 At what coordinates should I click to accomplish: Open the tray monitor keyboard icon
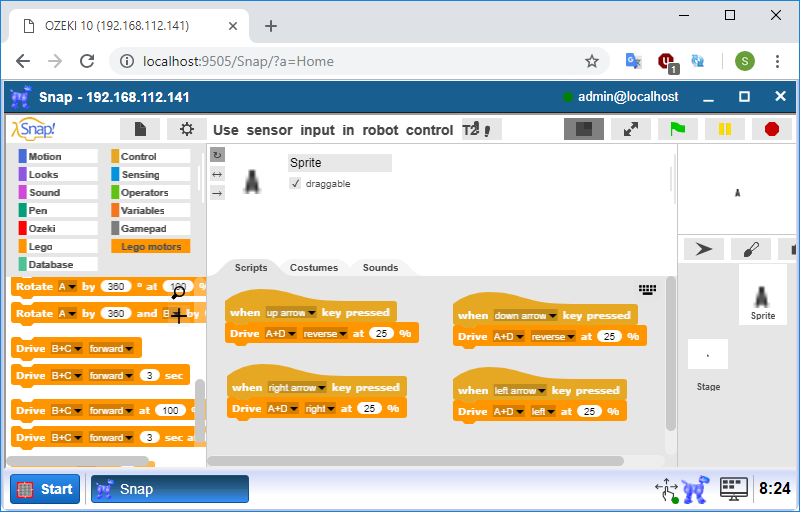pos(734,489)
